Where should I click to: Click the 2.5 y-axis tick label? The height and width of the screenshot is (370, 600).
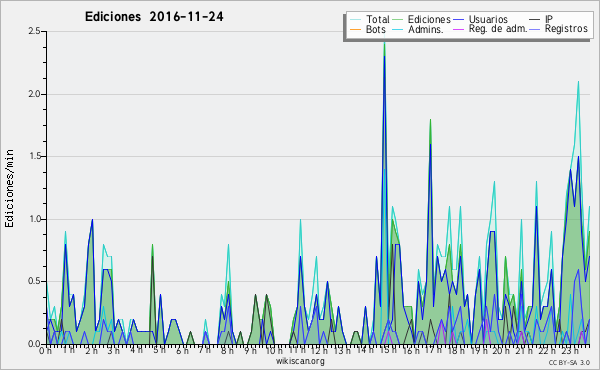pos(34,31)
